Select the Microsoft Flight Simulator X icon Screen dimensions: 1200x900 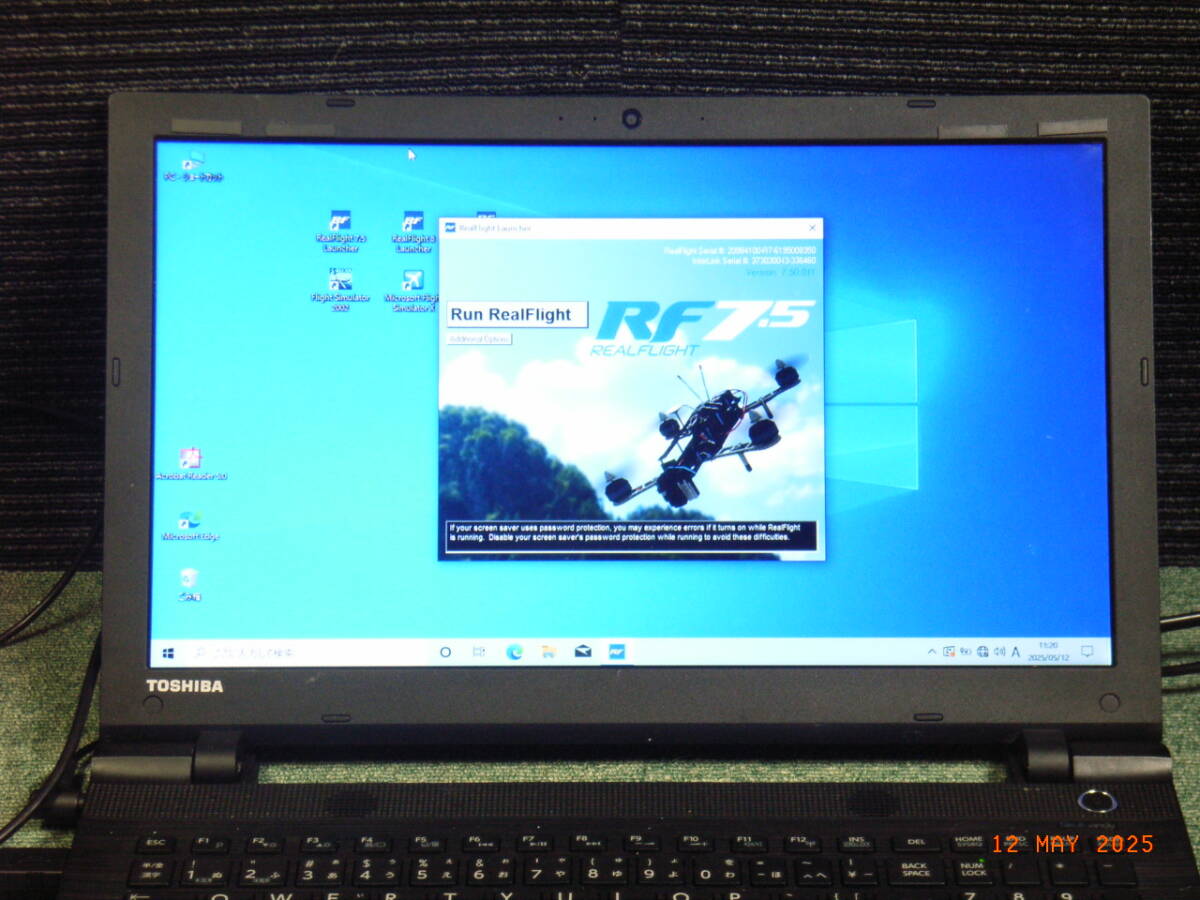(412, 290)
